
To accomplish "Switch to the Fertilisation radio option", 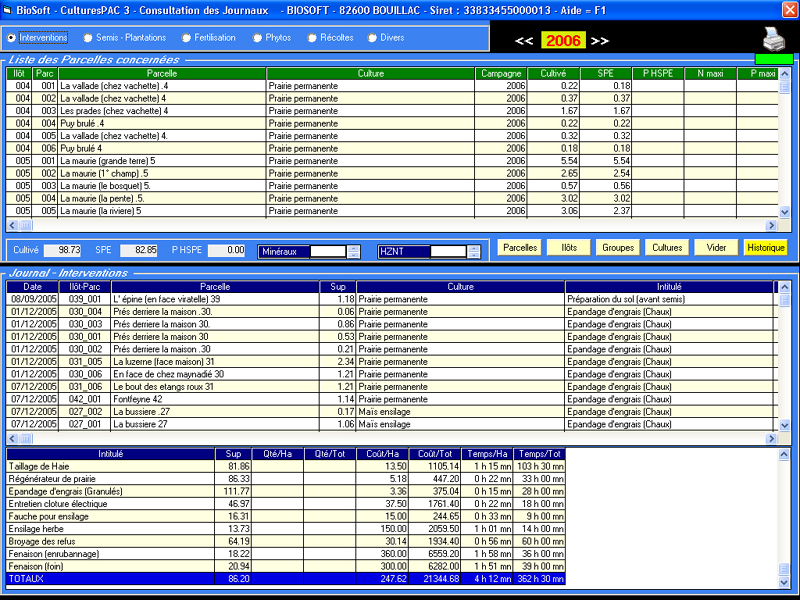I will 209,38.
